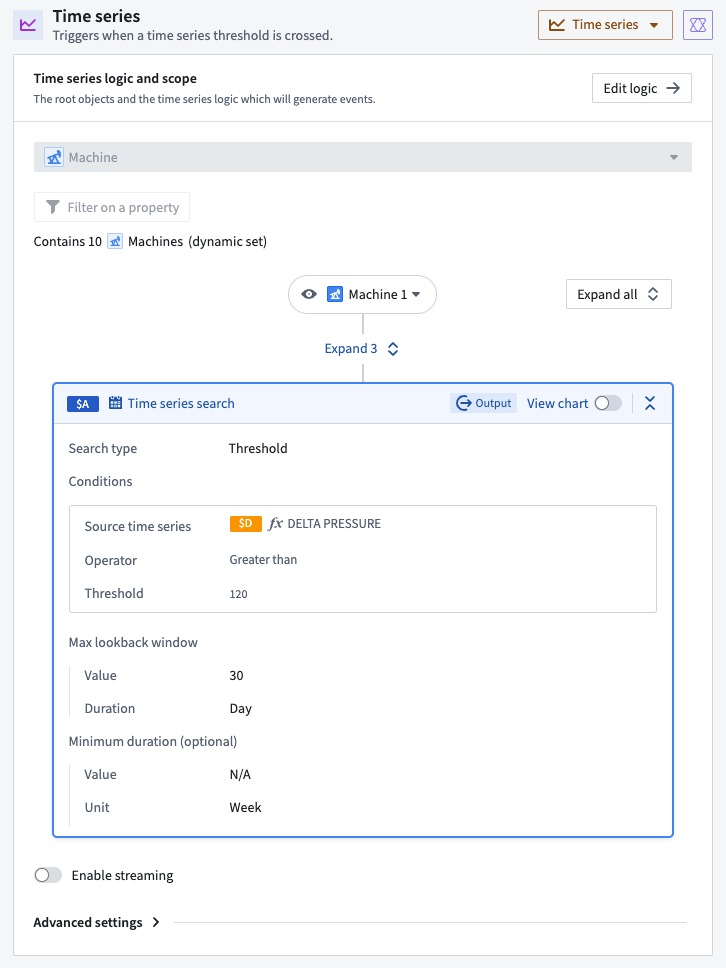Click the purple time series chart icon
This screenshot has height=968, width=726.
(x=28, y=25)
